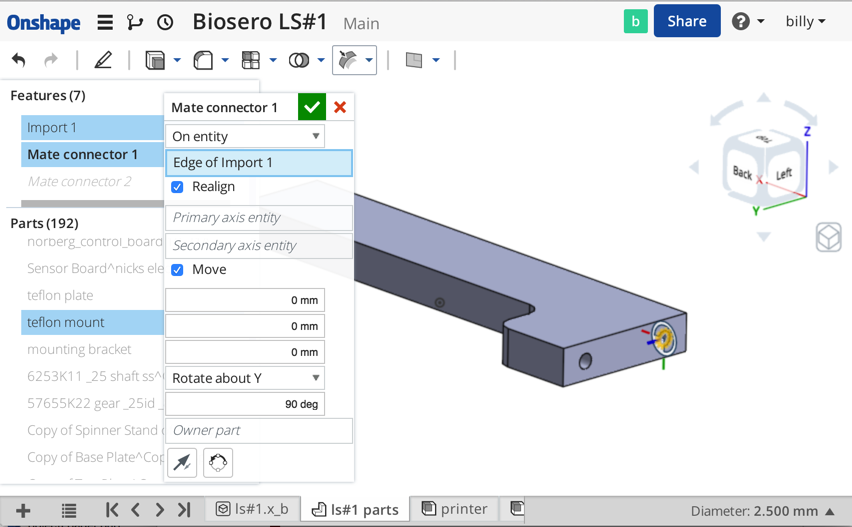Viewport: 852px width, 527px height.
Task: Switch to the ls#1 parts tab
Action: pos(355,510)
